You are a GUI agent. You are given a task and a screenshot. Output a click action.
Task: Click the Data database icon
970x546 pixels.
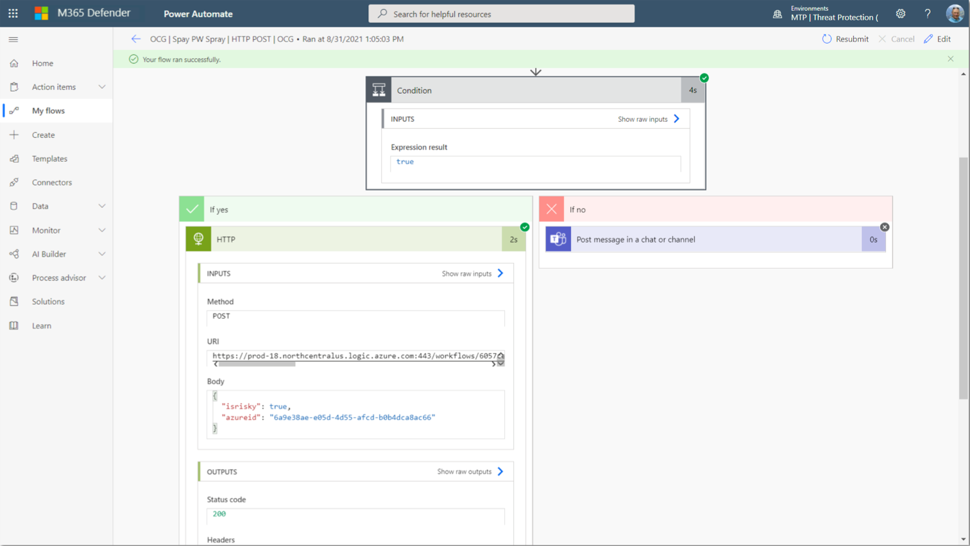[x=14, y=206]
